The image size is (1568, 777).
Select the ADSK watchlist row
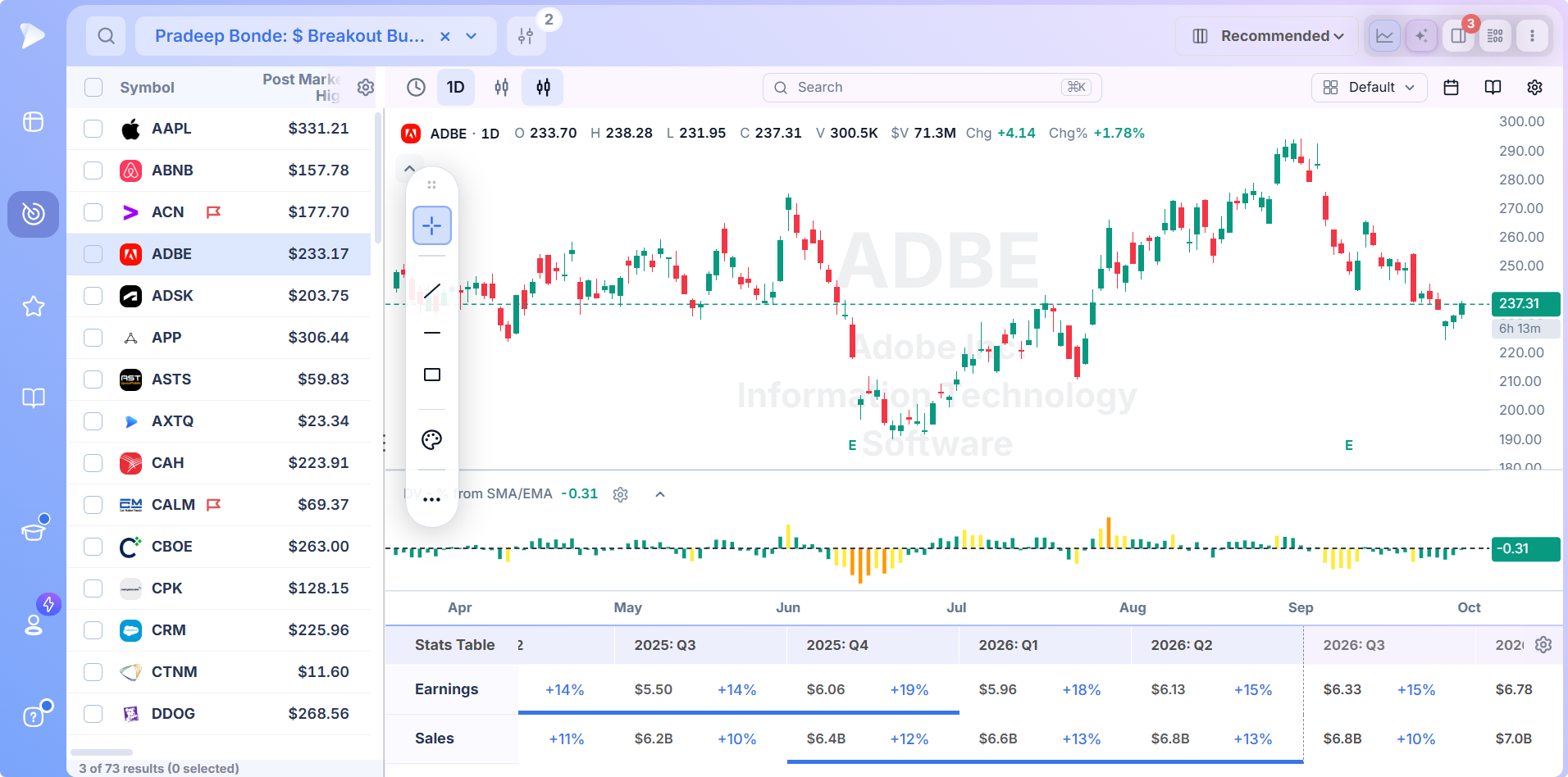(x=219, y=296)
